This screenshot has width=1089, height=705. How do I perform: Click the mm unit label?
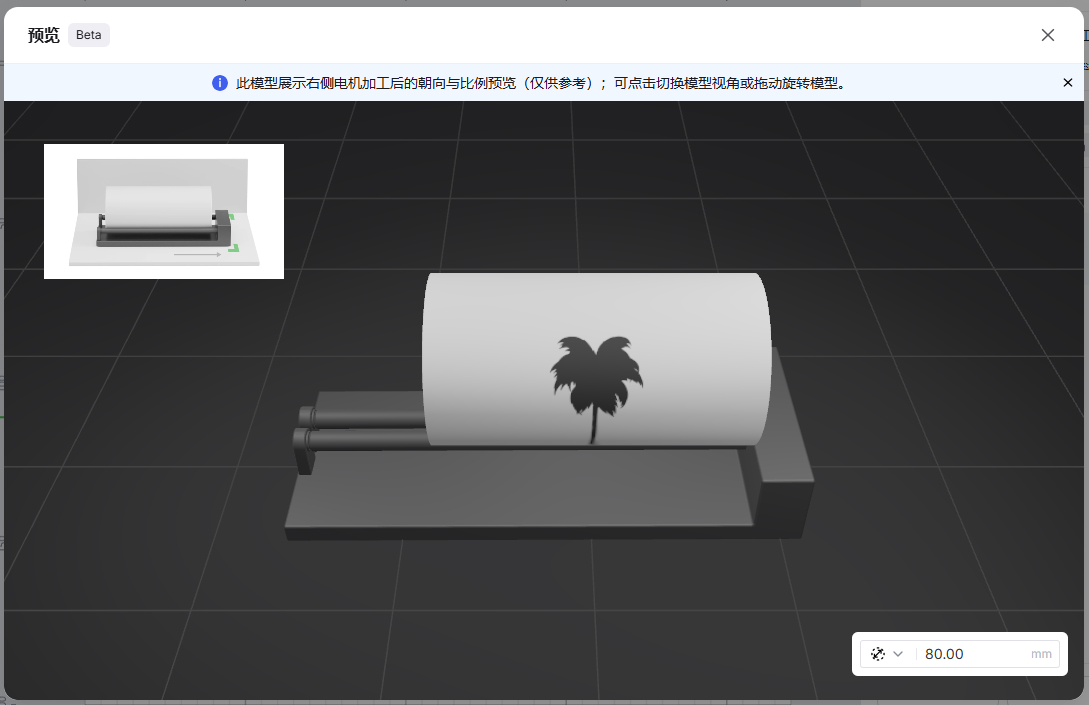[x=1041, y=654]
